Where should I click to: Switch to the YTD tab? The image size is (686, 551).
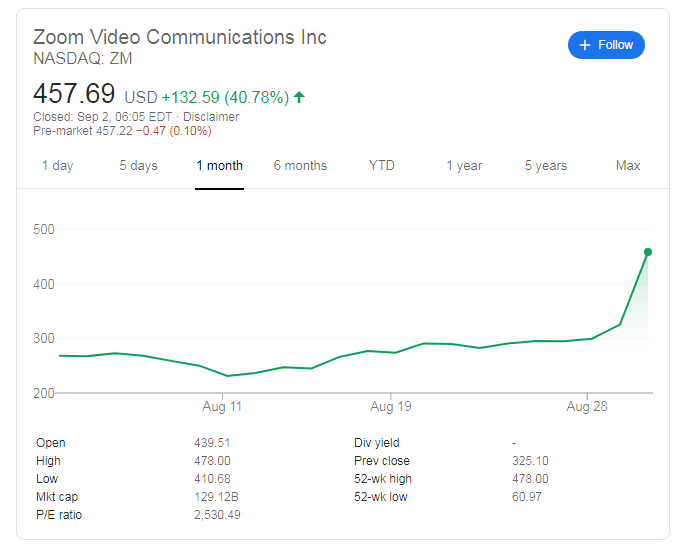[x=381, y=166]
